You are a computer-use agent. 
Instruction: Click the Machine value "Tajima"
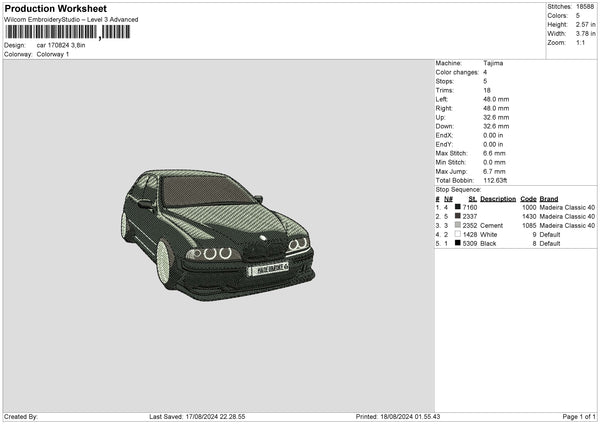(x=493, y=63)
